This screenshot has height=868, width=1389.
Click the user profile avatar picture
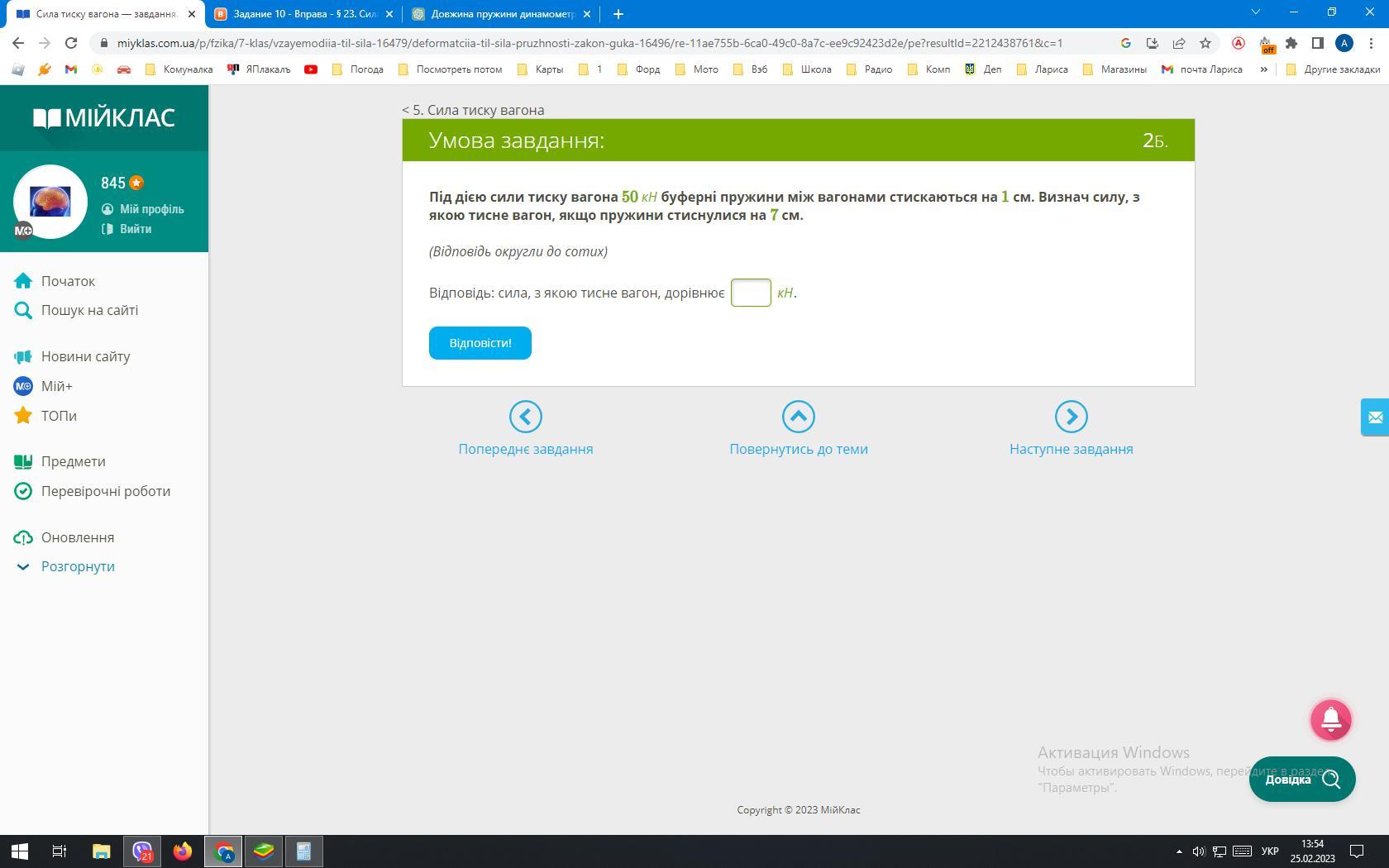click(50, 202)
